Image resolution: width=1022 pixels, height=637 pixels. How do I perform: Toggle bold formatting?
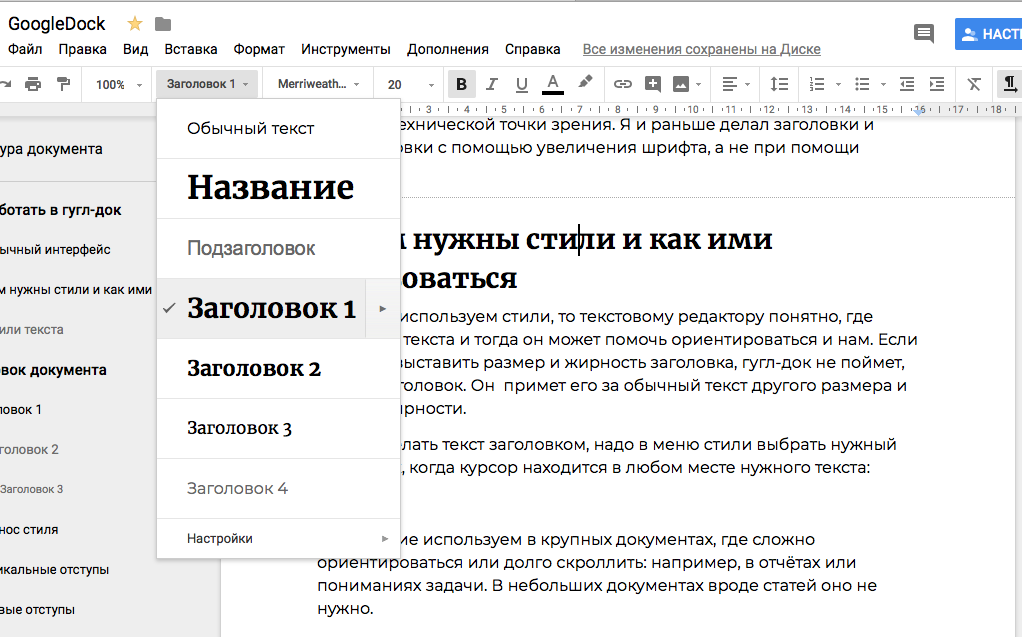tap(461, 84)
